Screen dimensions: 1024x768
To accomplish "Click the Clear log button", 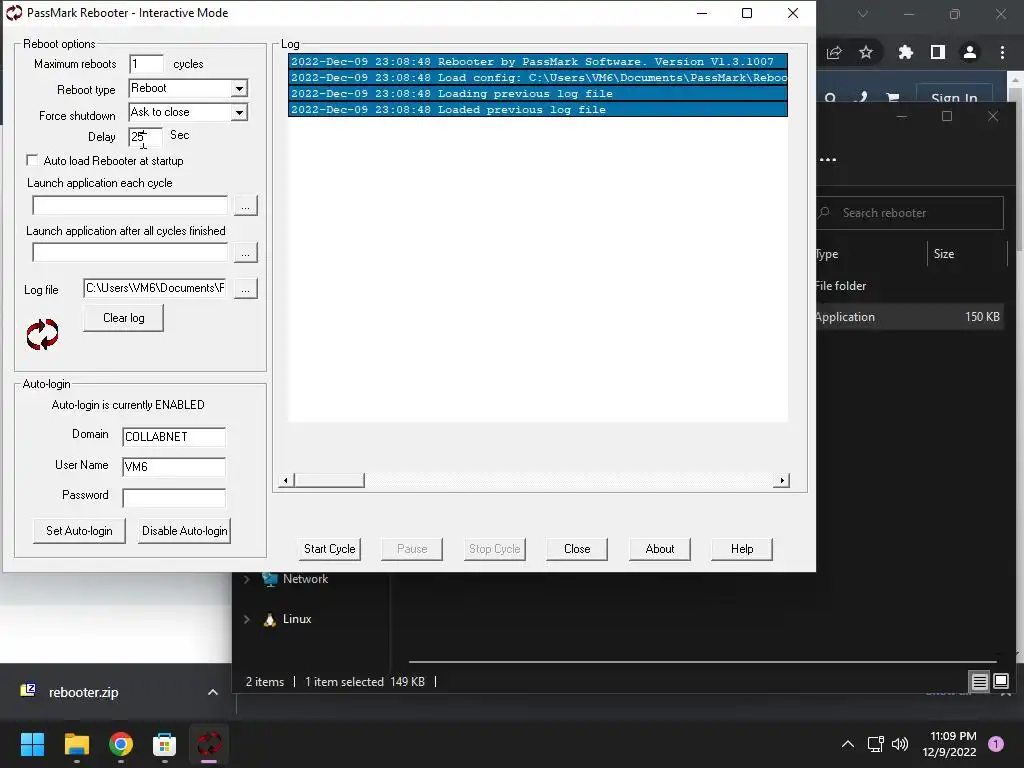I will (x=123, y=318).
